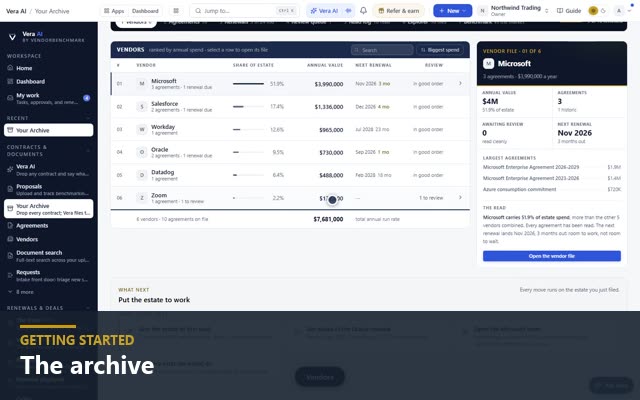Click the Salesforce S avatar
The width and height of the screenshot is (640, 400).
click(x=142, y=107)
